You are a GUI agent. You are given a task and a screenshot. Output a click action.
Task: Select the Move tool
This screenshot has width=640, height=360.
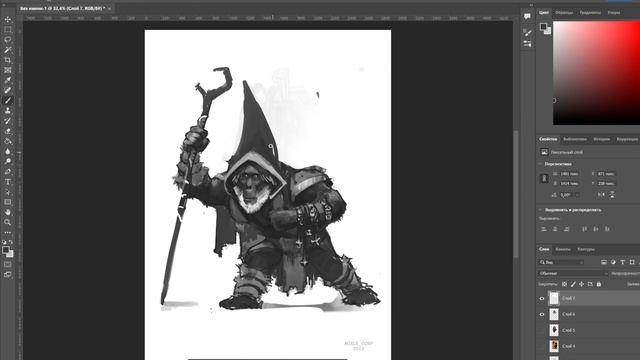tap(8, 19)
